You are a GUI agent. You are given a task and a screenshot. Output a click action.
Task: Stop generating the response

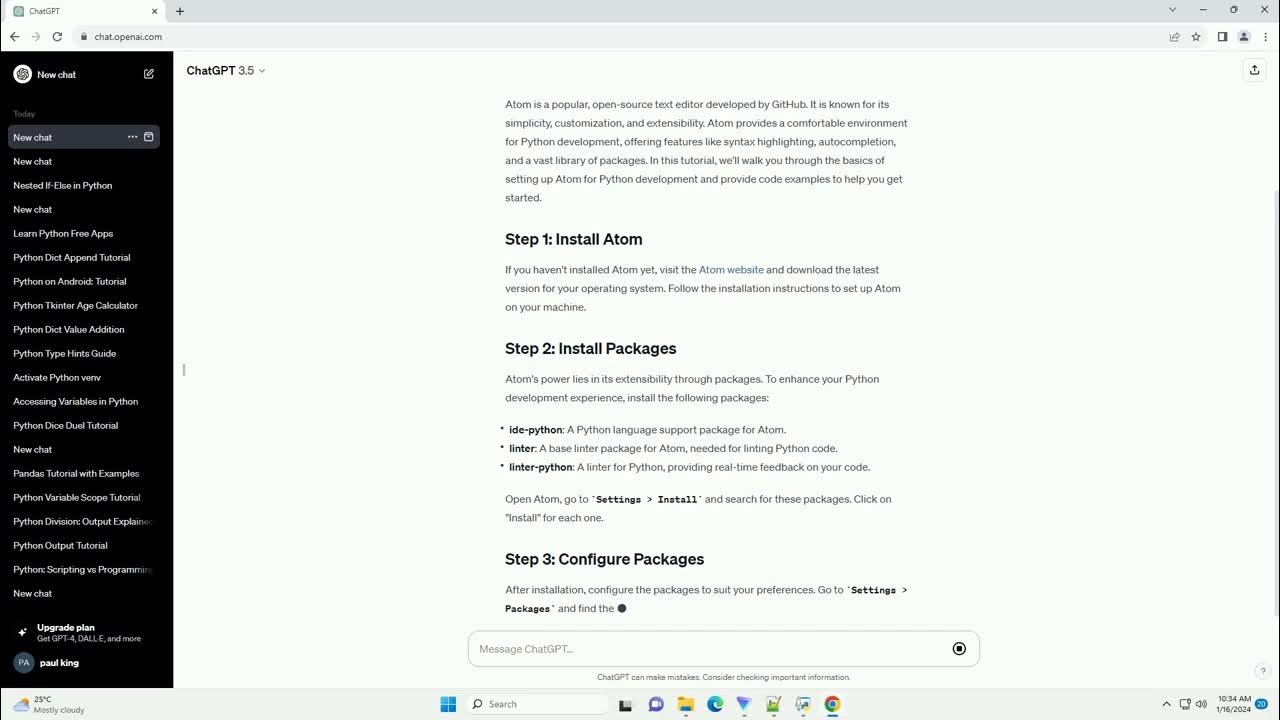tap(959, 649)
